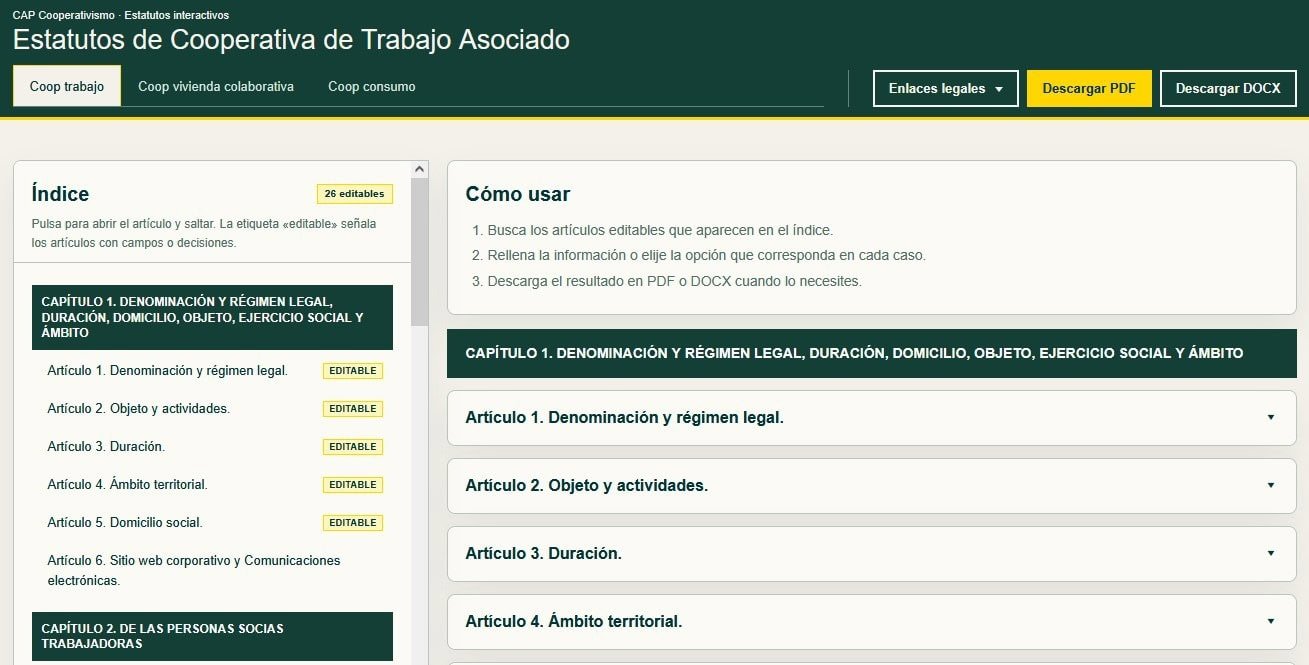Click the Cómo usar heading
This screenshot has height=665, width=1309.
[x=518, y=194]
